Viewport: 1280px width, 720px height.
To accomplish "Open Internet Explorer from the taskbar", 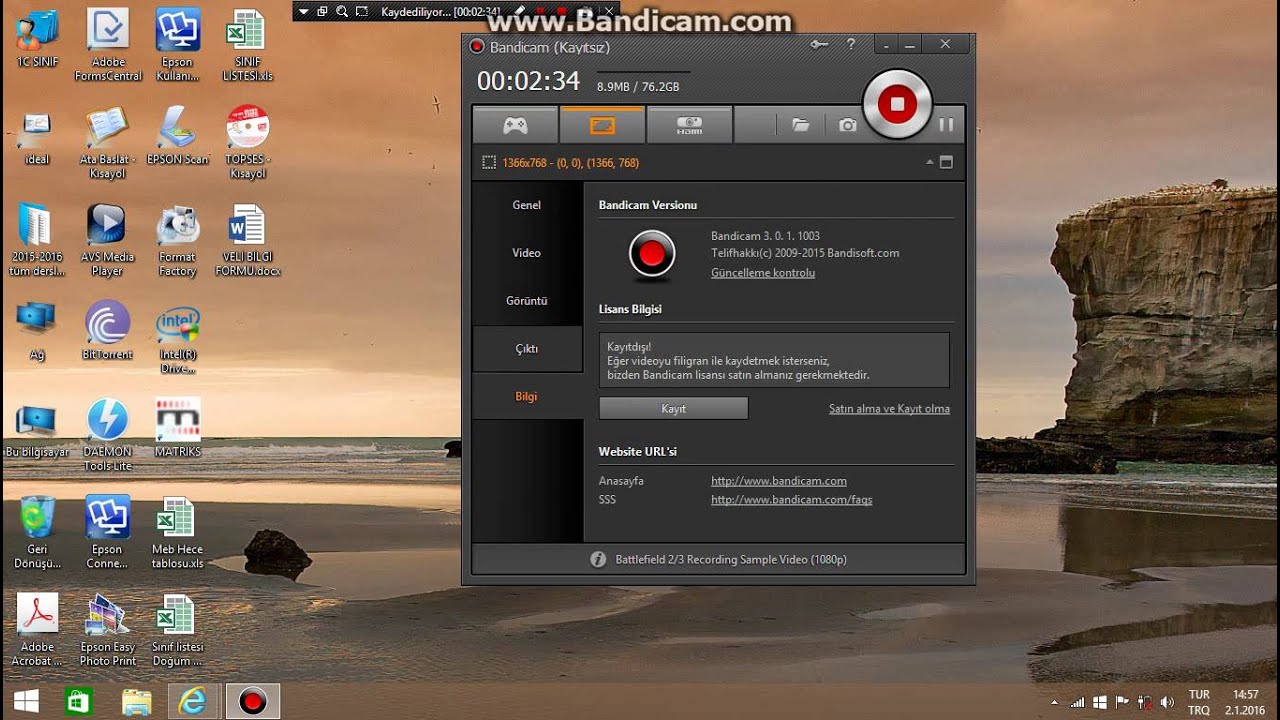I will [x=190, y=702].
